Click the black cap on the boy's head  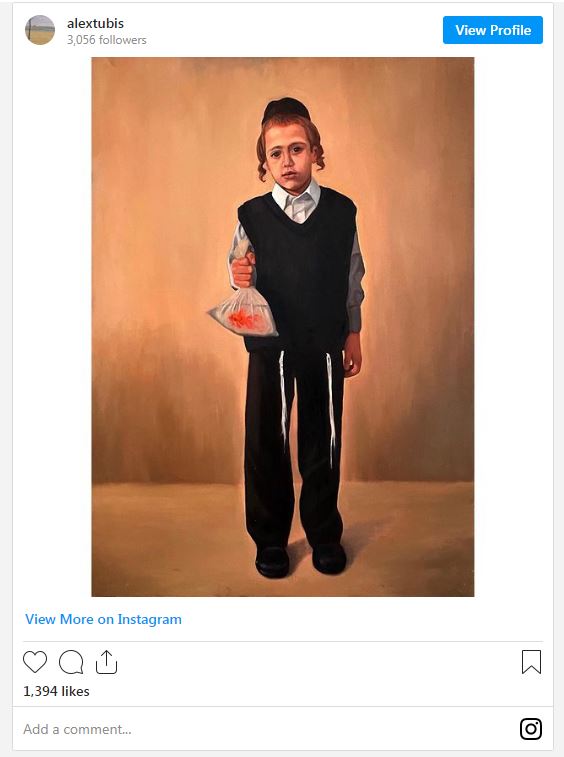click(287, 111)
